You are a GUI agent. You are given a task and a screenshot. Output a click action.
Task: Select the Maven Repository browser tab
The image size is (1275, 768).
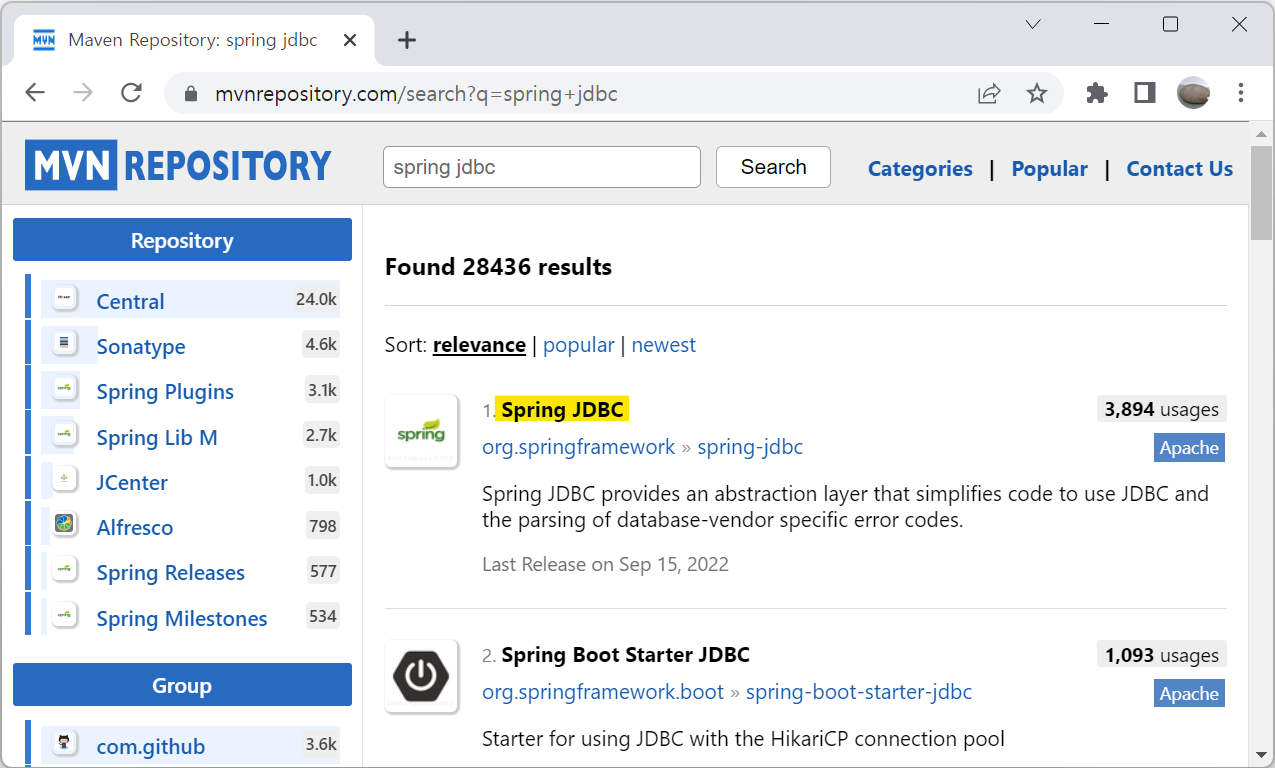coord(192,40)
